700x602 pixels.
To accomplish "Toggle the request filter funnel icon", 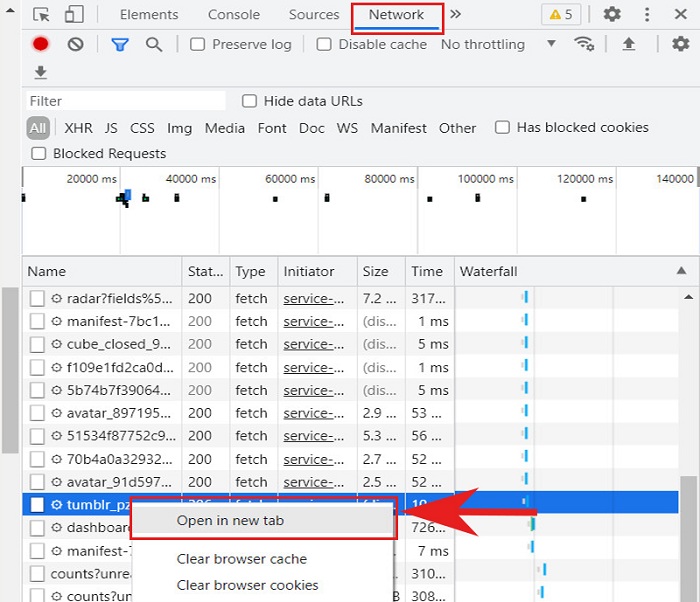I will [x=120, y=44].
